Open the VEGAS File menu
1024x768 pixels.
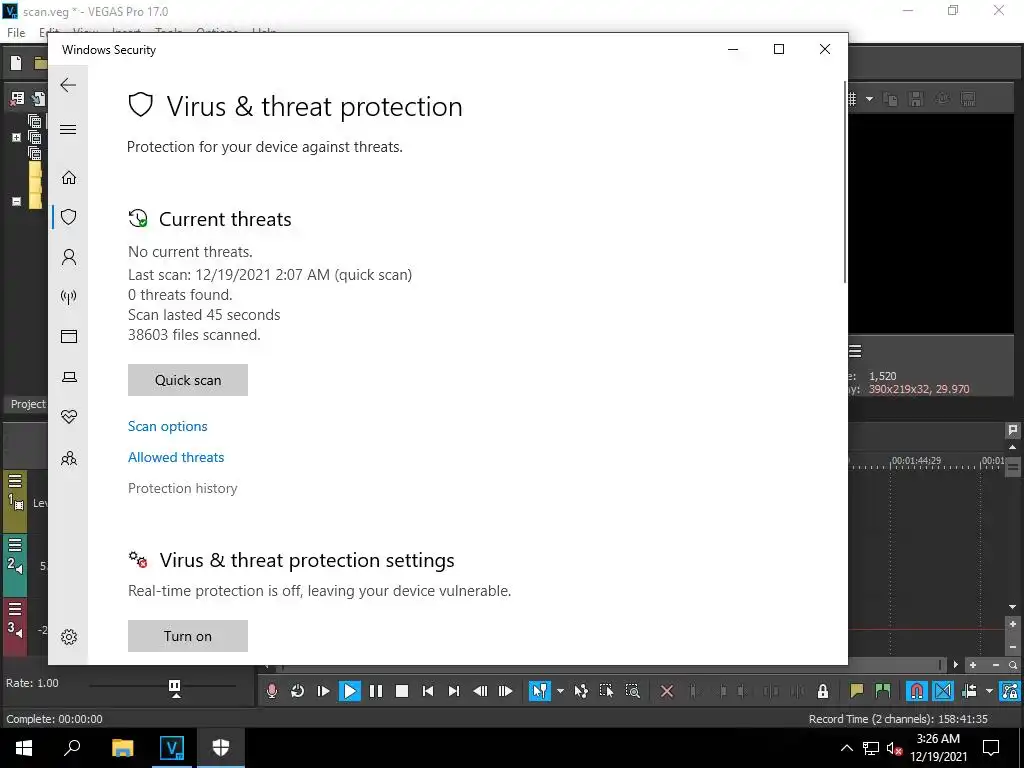16,33
